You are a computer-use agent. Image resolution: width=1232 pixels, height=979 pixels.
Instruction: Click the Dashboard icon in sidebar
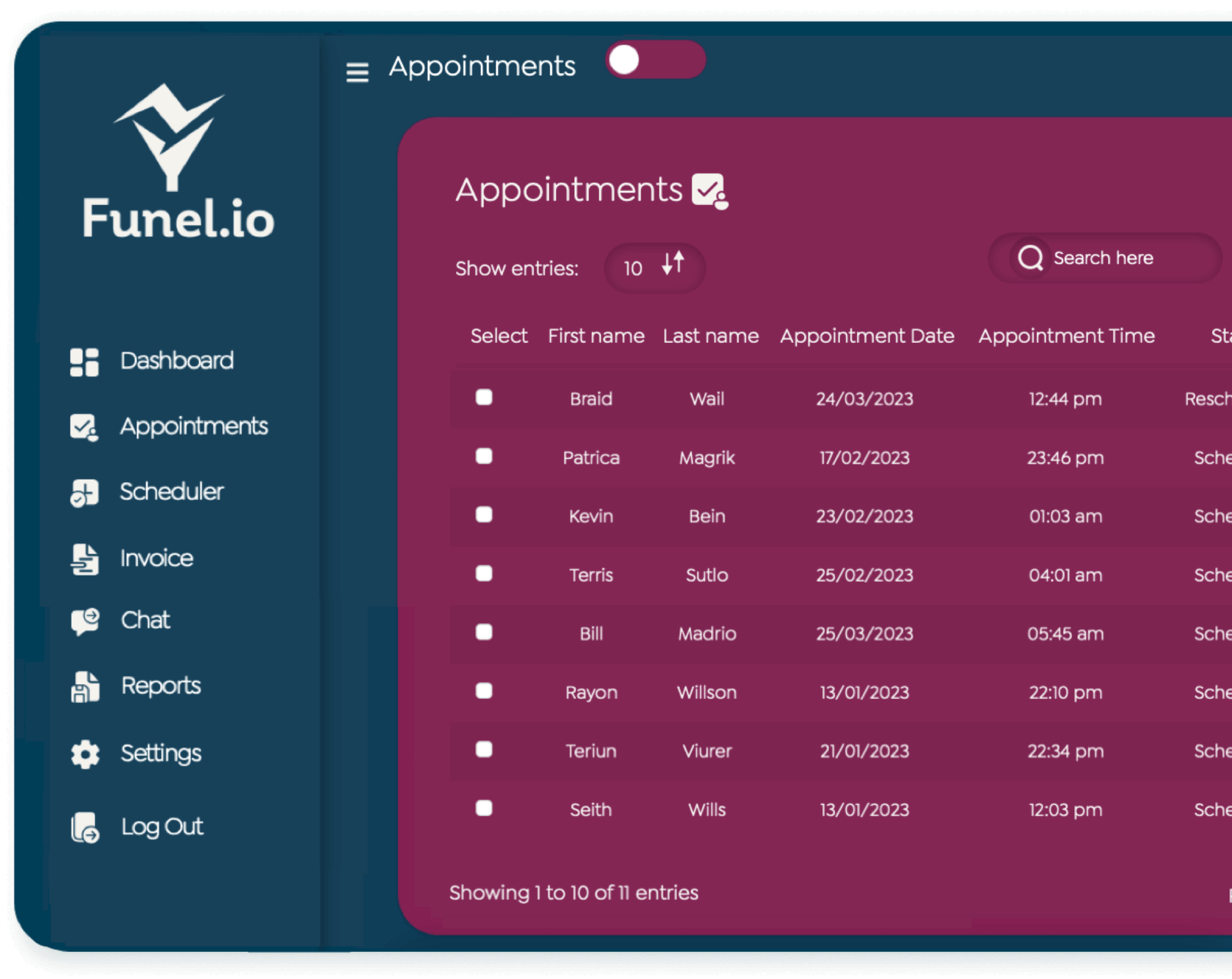coord(85,361)
